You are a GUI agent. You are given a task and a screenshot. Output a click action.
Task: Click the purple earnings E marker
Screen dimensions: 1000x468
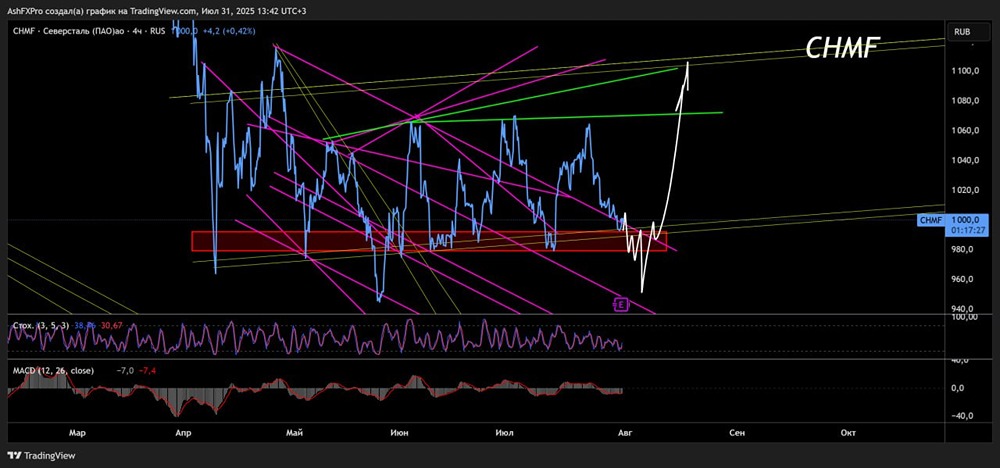(x=621, y=304)
